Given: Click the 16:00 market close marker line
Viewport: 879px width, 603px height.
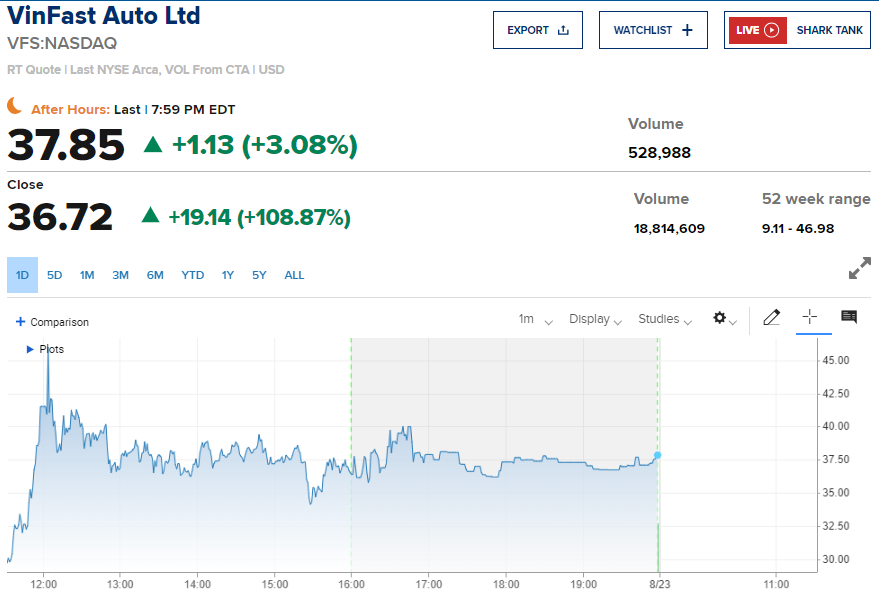Looking at the screenshot, I should (351, 450).
